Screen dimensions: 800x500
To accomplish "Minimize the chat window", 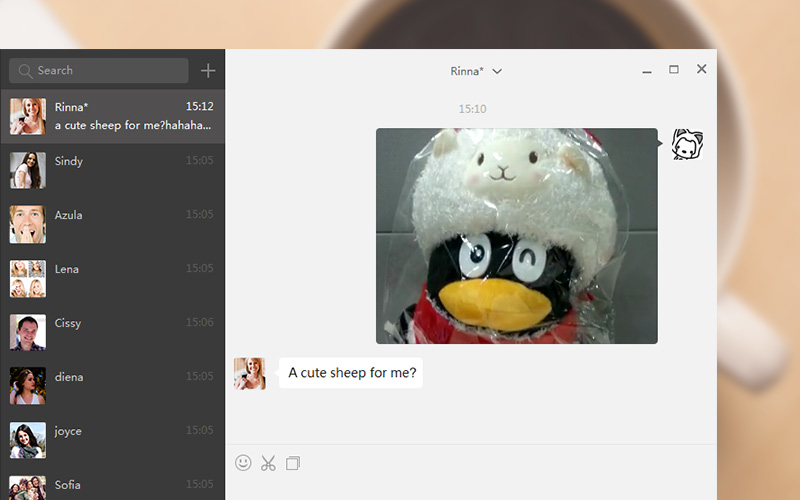I will (647, 70).
